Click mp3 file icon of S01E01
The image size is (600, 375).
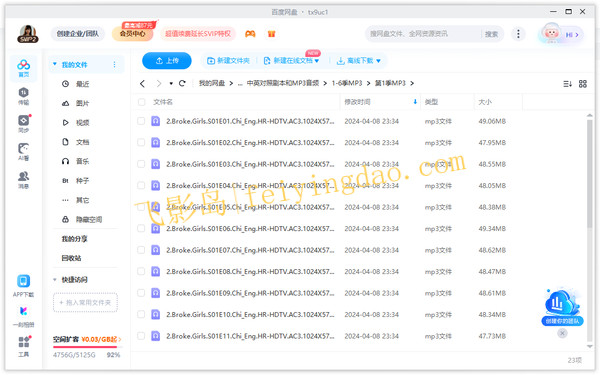click(155, 121)
